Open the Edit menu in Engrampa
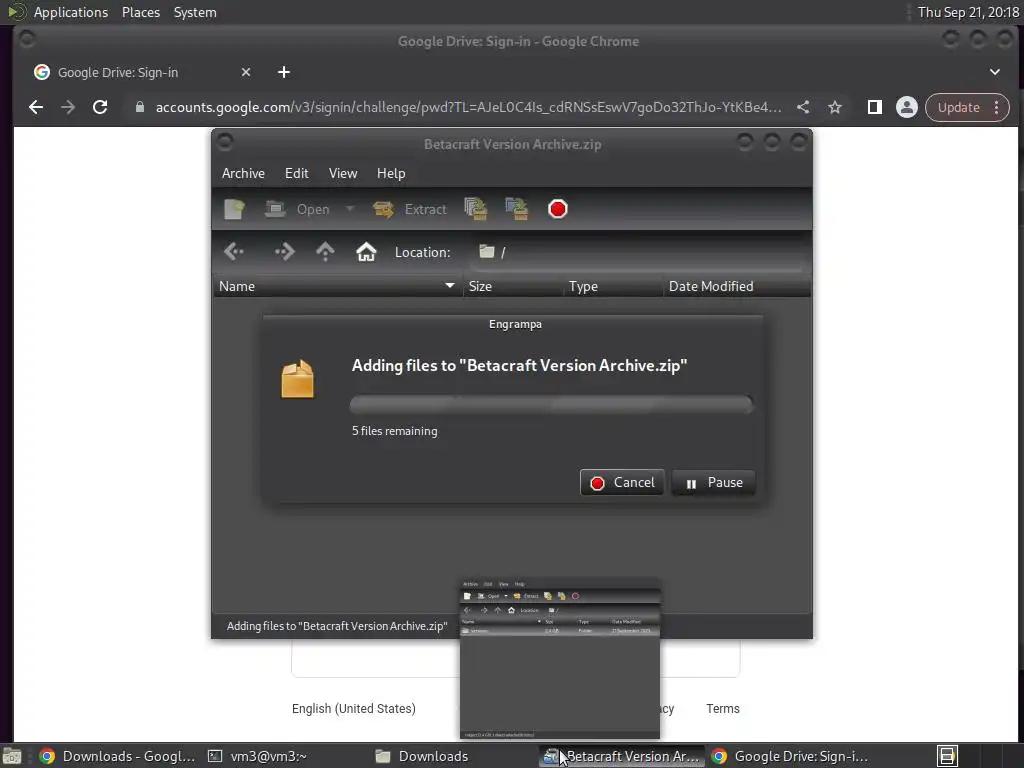The height and width of the screenshot is (768, 1024). [x=296, y=173]
